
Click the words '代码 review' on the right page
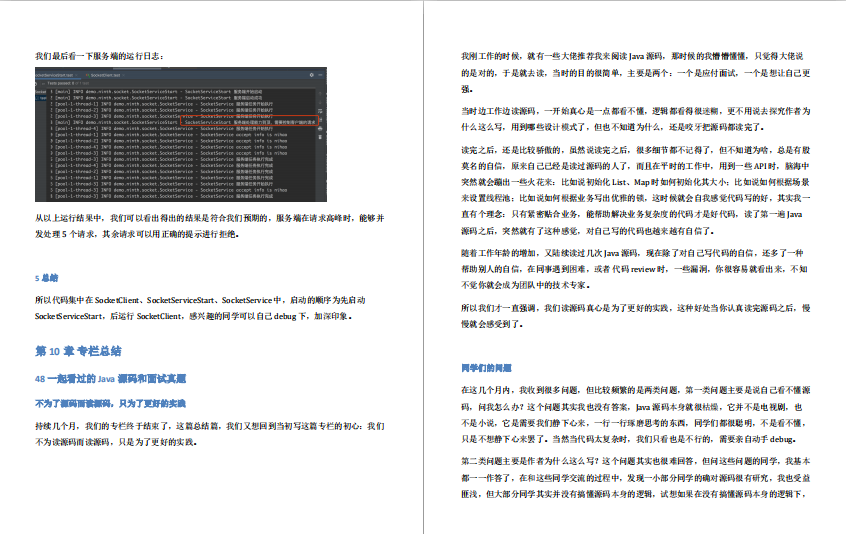tap(633, 269)
